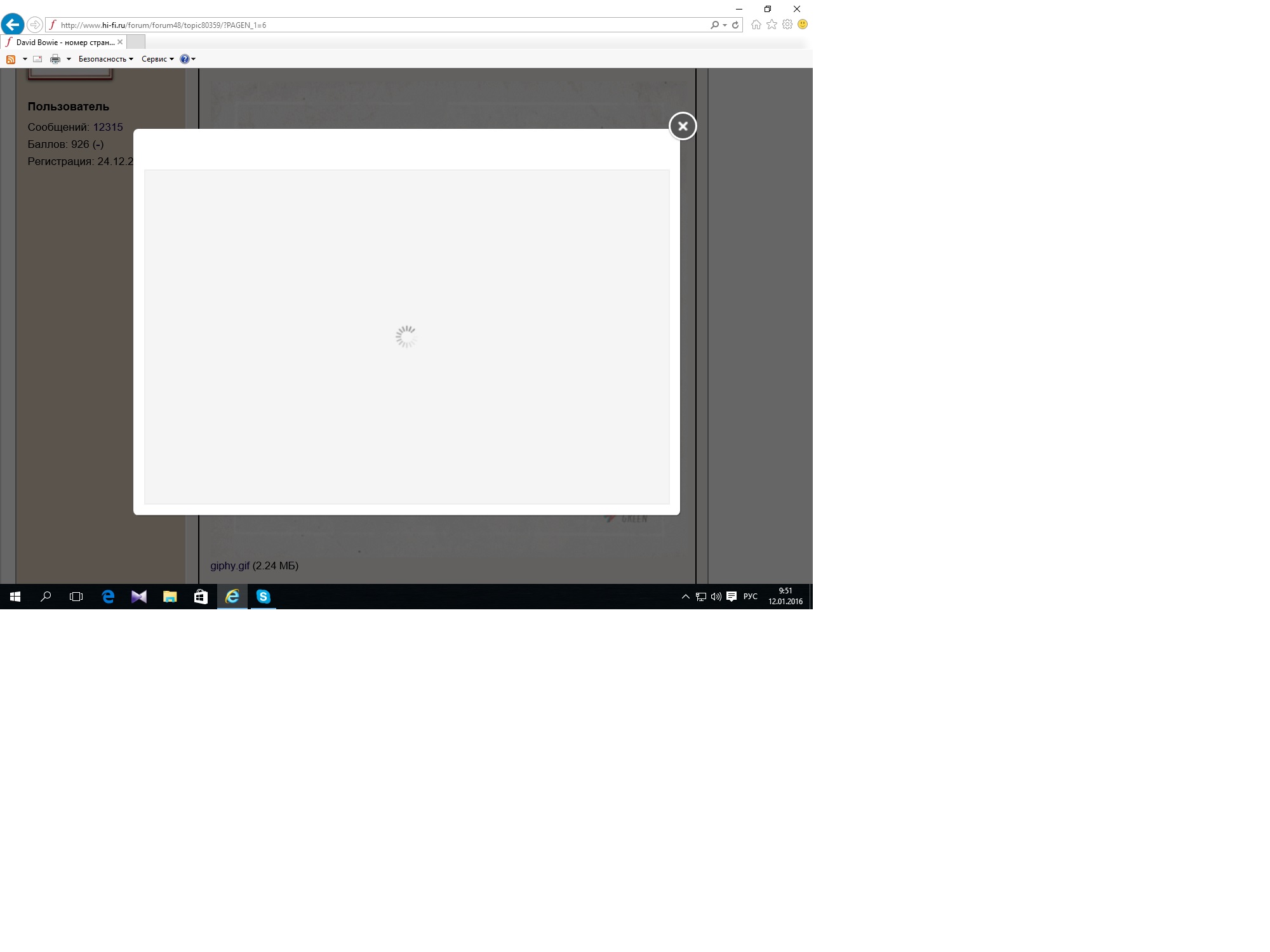
Task: Open a new blank tab
Action: pos(136,42)
